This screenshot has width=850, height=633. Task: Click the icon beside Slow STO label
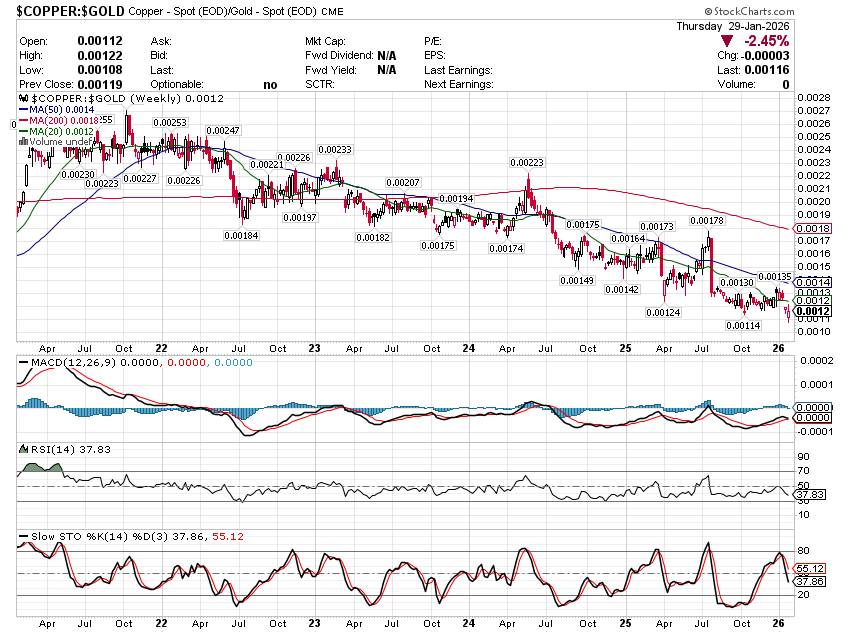[x=24, y=537]
